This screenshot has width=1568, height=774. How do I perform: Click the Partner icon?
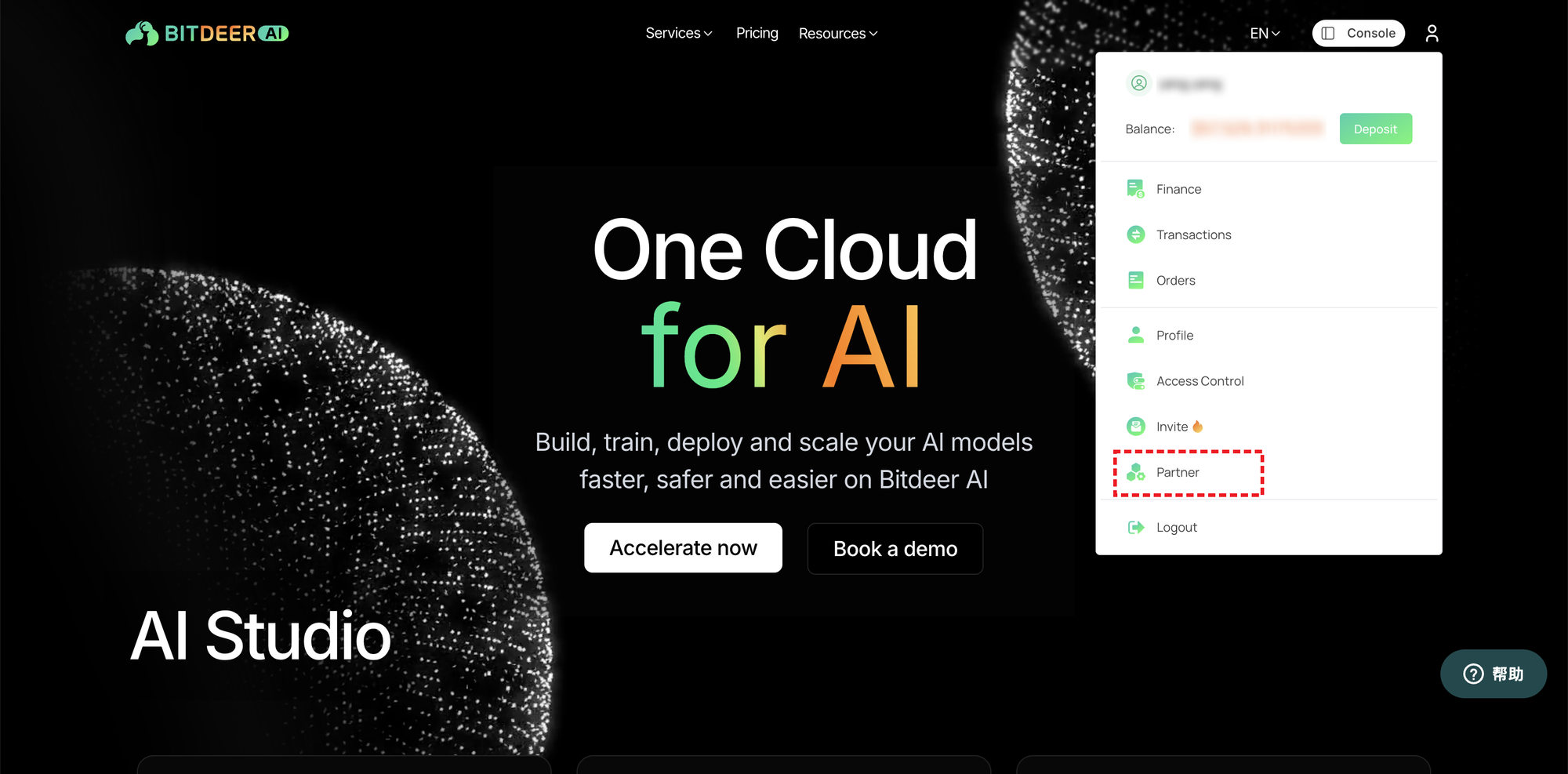[x=1135, y=472]
